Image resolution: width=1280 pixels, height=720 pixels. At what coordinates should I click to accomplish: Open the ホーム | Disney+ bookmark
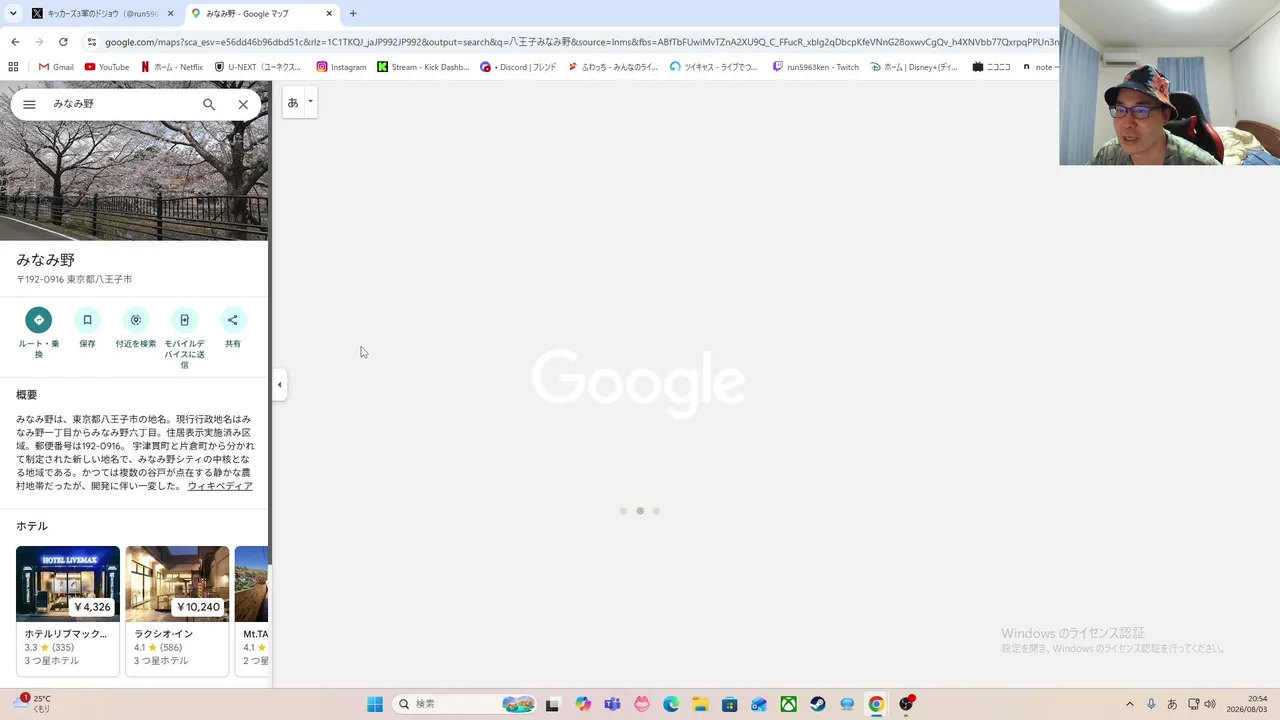coord(913,67)
